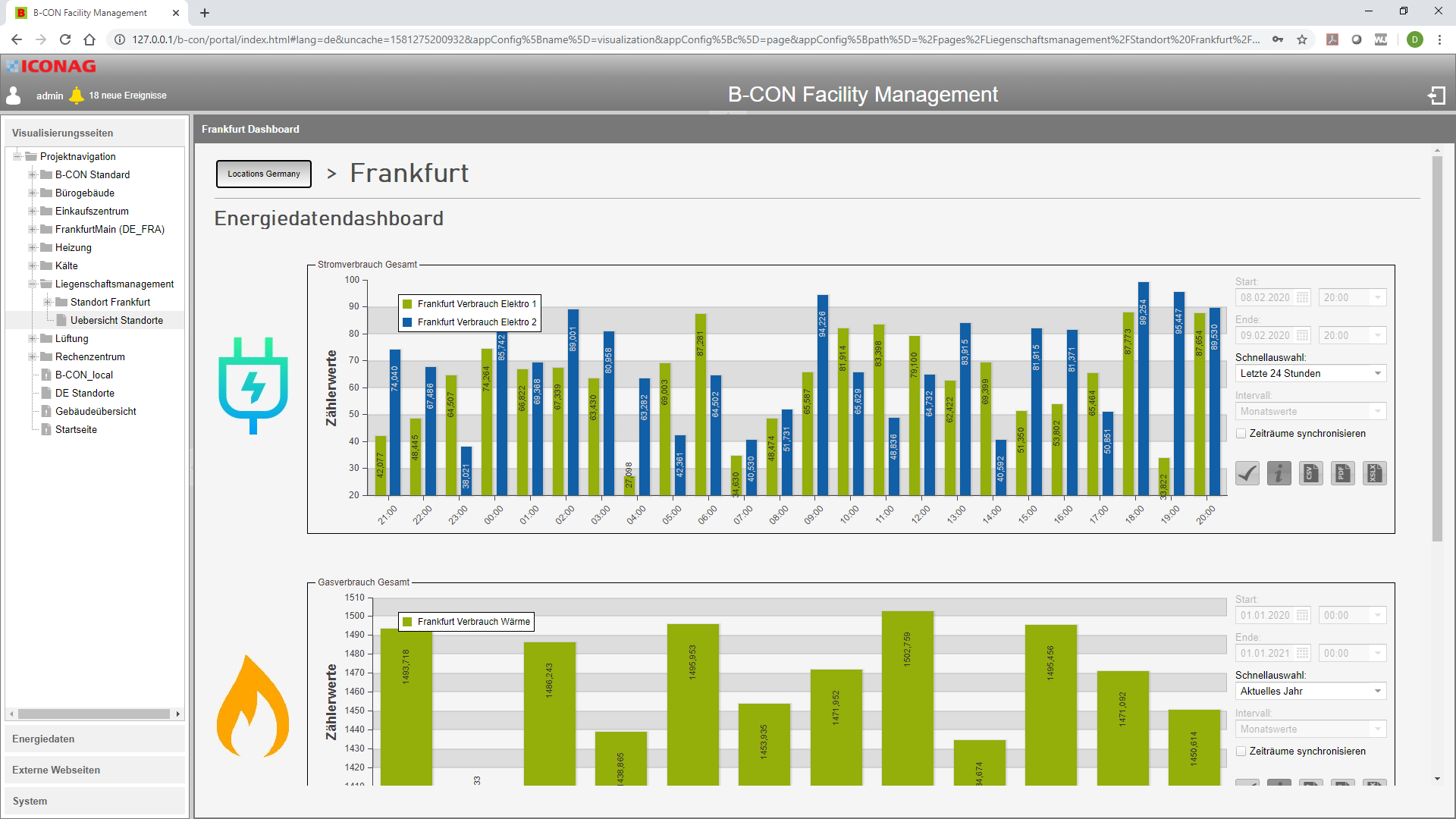Expand the Standort Frankfurt tree node
Image resolution: width=1456 pixels, height=819 pixels.
coord(47,303)
